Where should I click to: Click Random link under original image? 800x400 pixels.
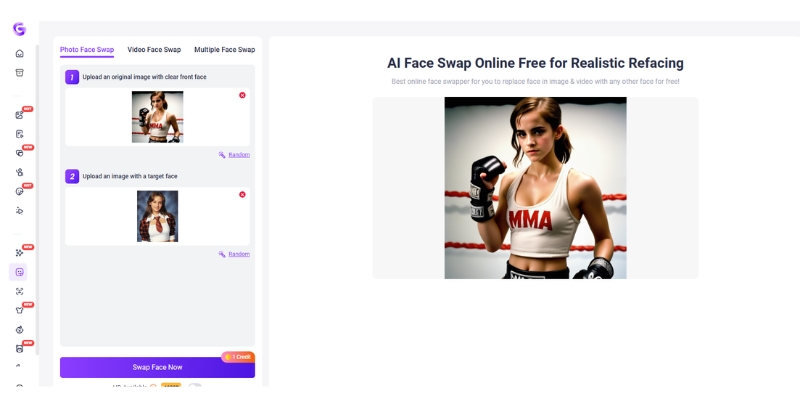239,155
